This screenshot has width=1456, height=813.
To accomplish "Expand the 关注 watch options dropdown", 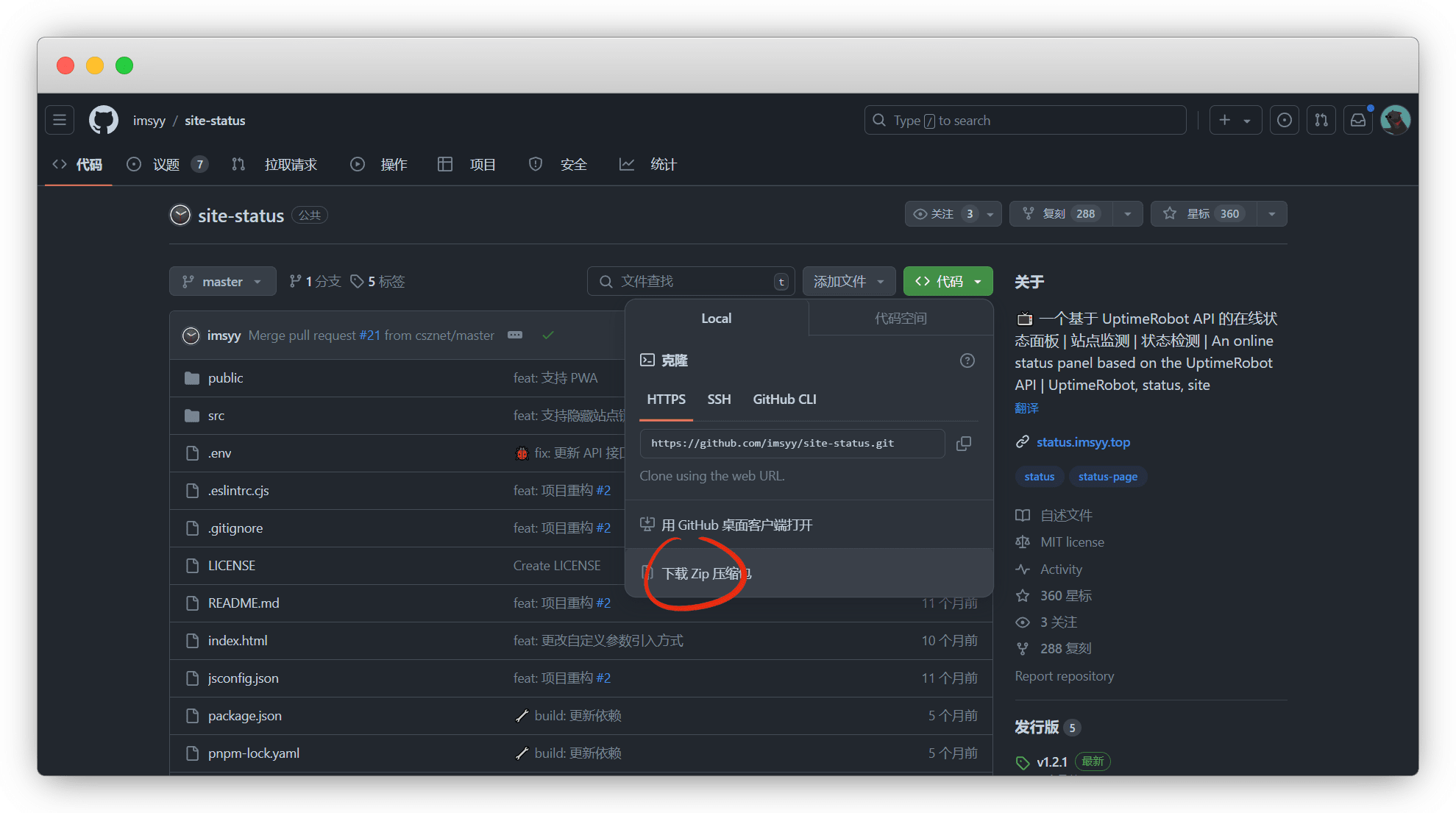I will pyautogui.click(x=990, y=214).
